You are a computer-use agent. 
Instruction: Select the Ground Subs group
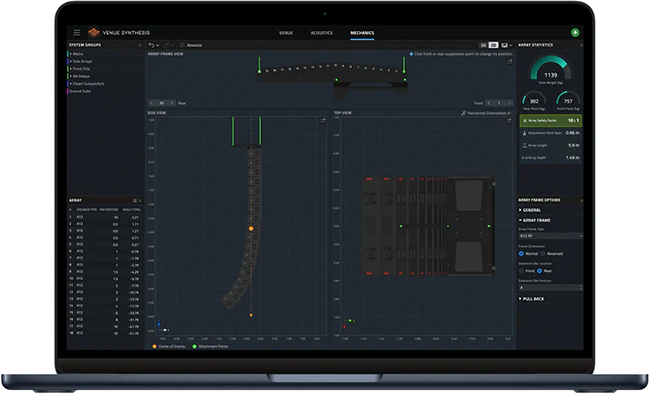[80, 91]
